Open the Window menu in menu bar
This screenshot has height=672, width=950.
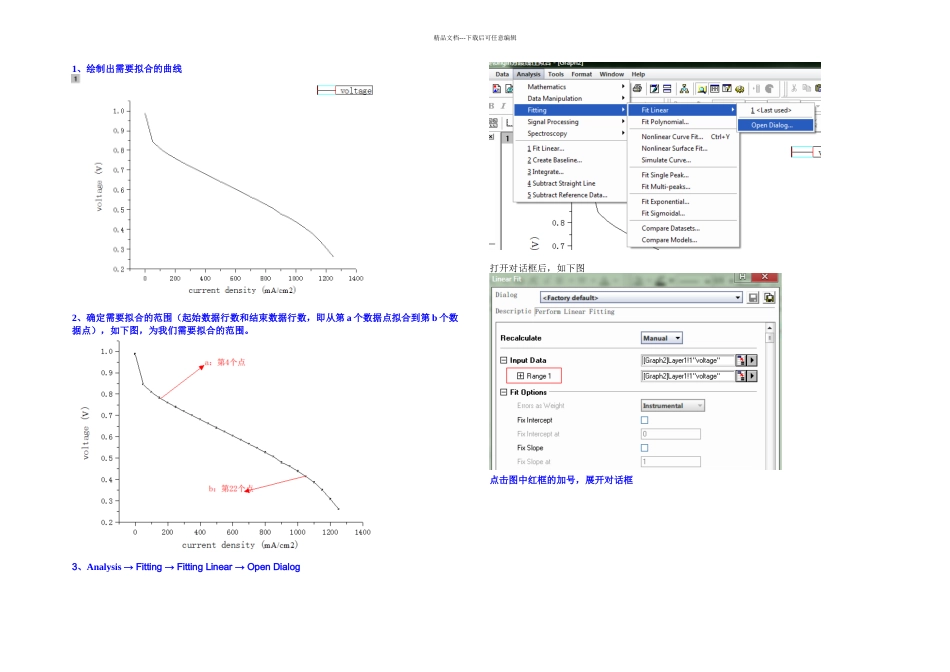[611, 74]
